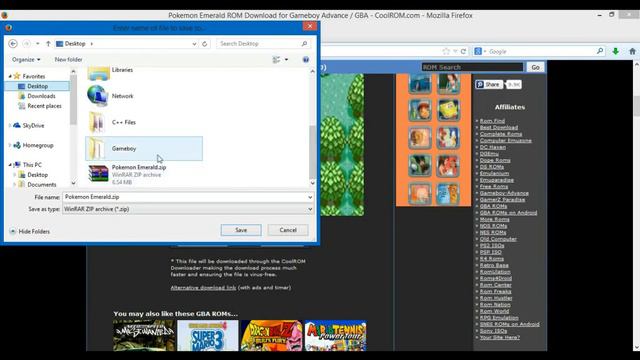The width and height of the screenshot is (640, 360).
Task: Collapse the This PC tree node
Action: point(10,165)
